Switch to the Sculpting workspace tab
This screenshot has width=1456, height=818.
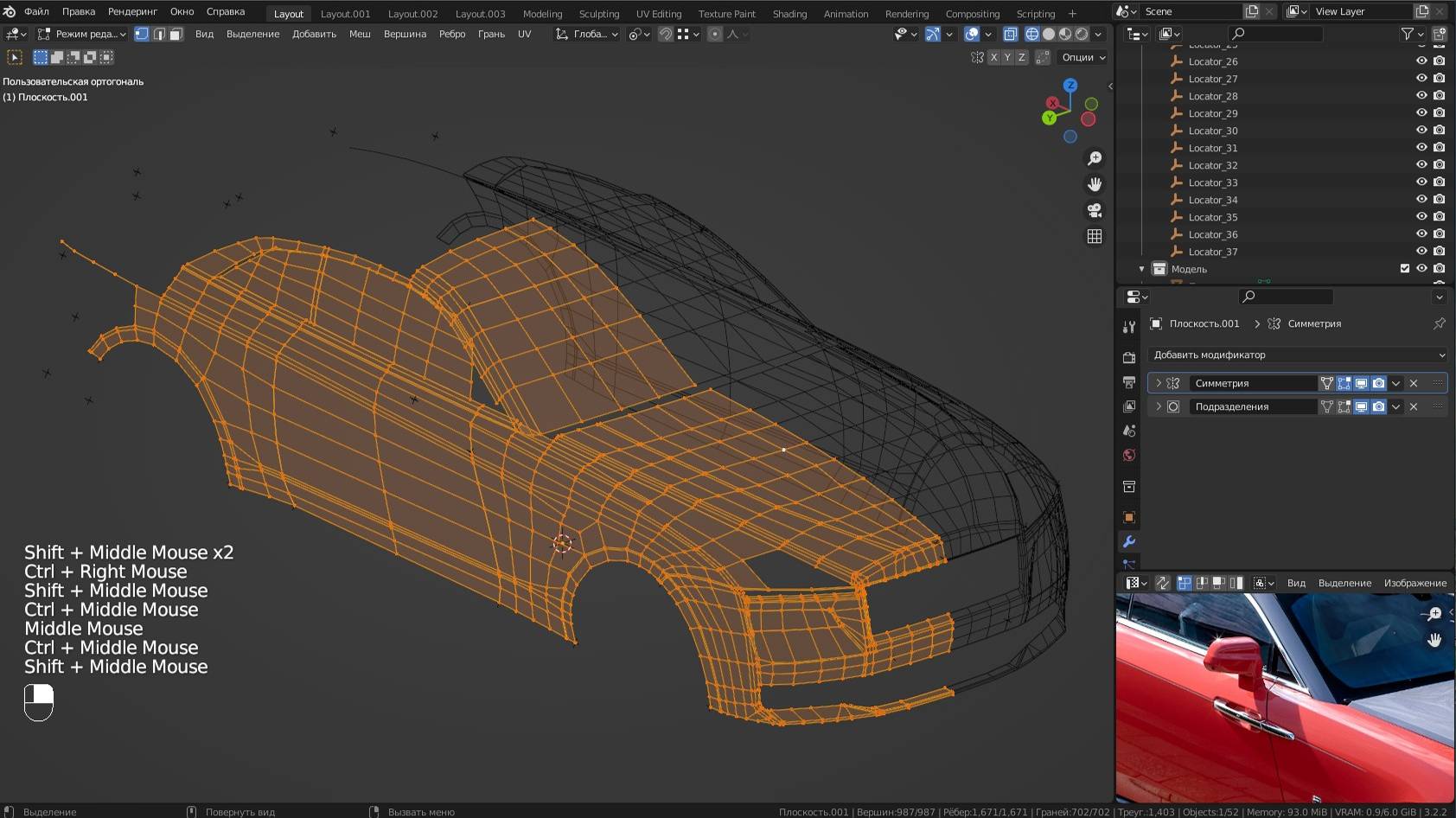[x=599, y=14]
